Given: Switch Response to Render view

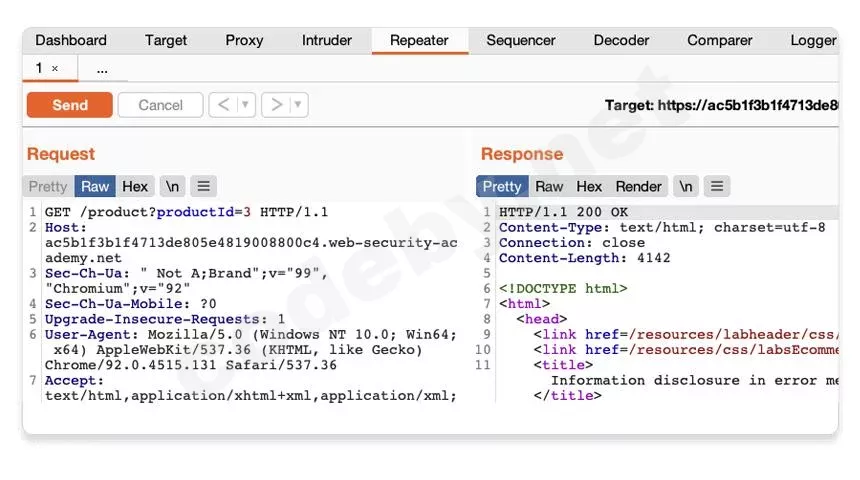Looking at the screenshot, I should [x=638, y=186].
